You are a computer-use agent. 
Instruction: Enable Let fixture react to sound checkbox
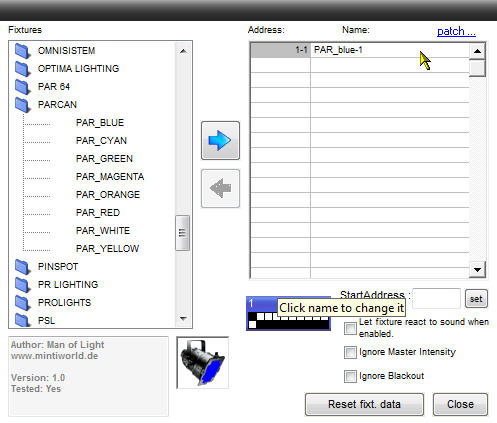[x=350, y=328]
